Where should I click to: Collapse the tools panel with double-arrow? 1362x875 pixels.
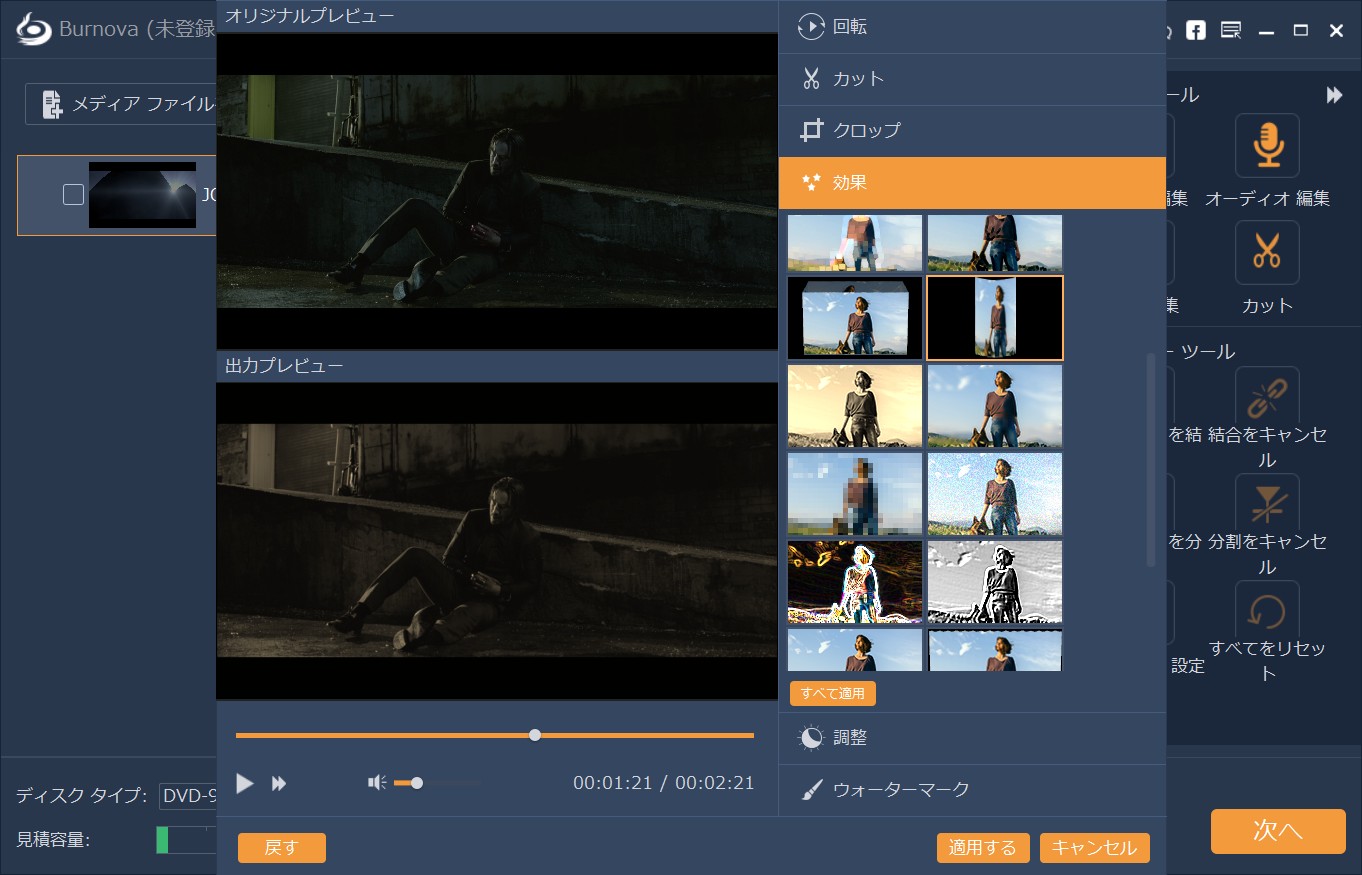coord(1334,94)
